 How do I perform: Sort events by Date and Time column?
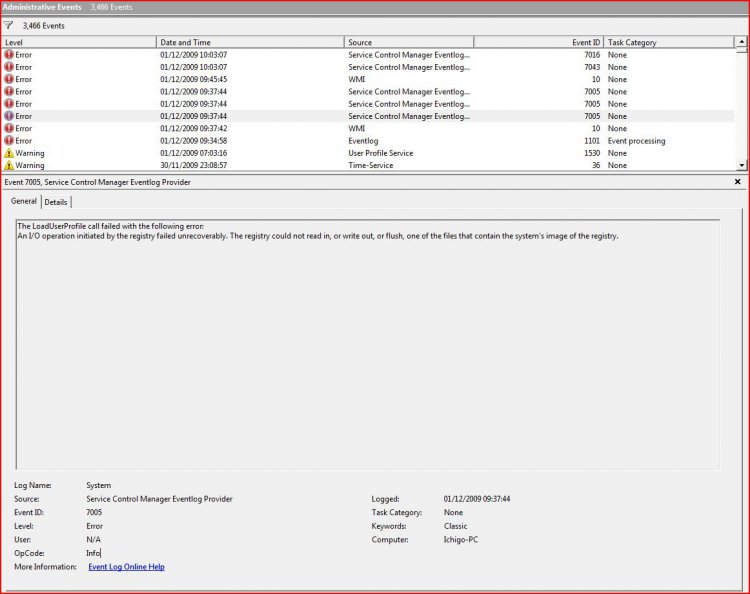tap(250, 43)
